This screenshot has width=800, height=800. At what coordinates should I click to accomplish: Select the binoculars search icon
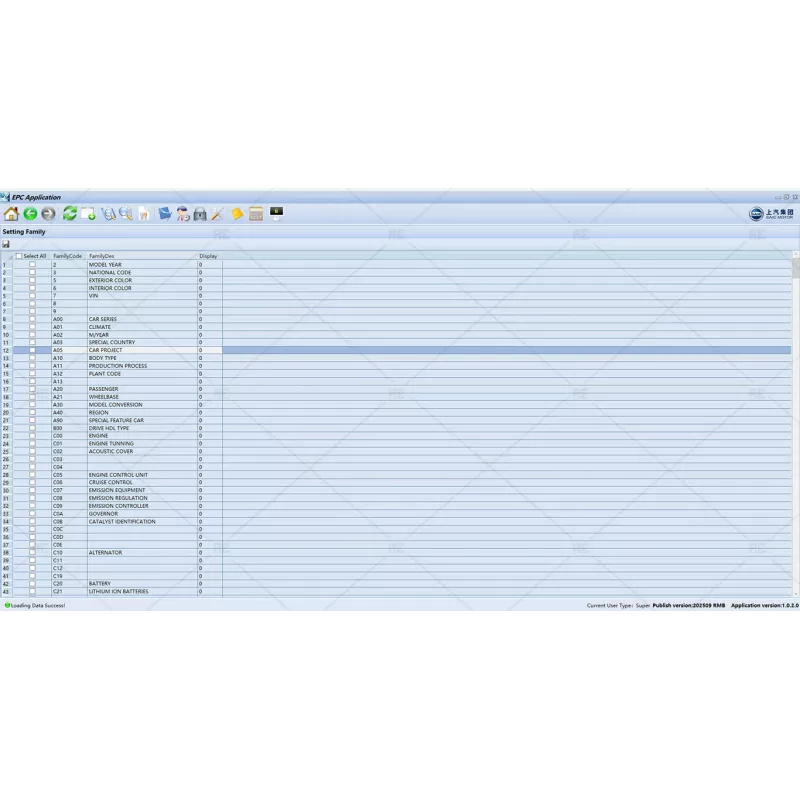107,214
